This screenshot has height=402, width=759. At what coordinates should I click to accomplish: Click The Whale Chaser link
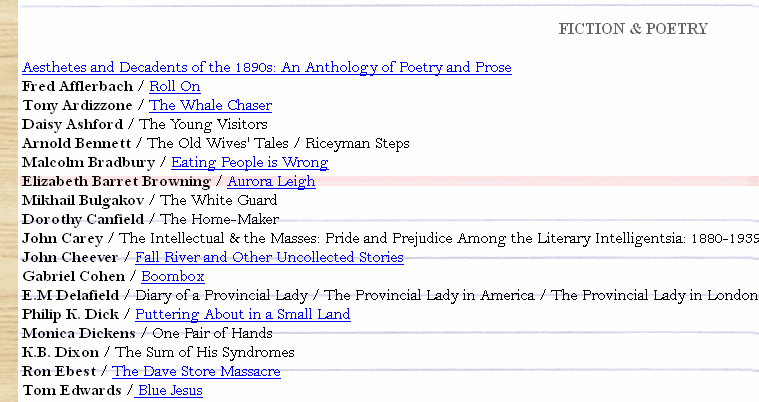tap(210, 106)
